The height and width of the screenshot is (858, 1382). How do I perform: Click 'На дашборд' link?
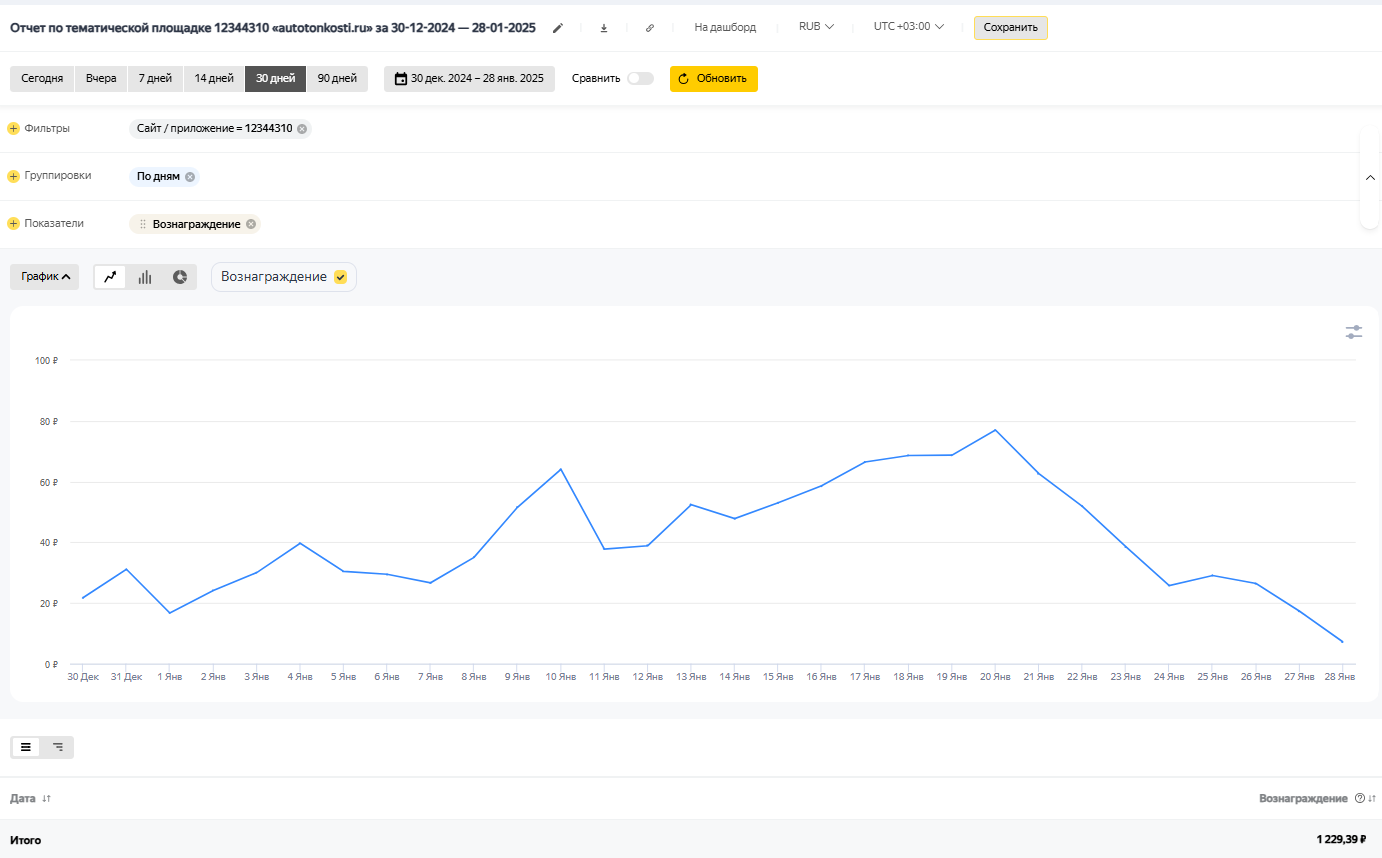point(725,28)
